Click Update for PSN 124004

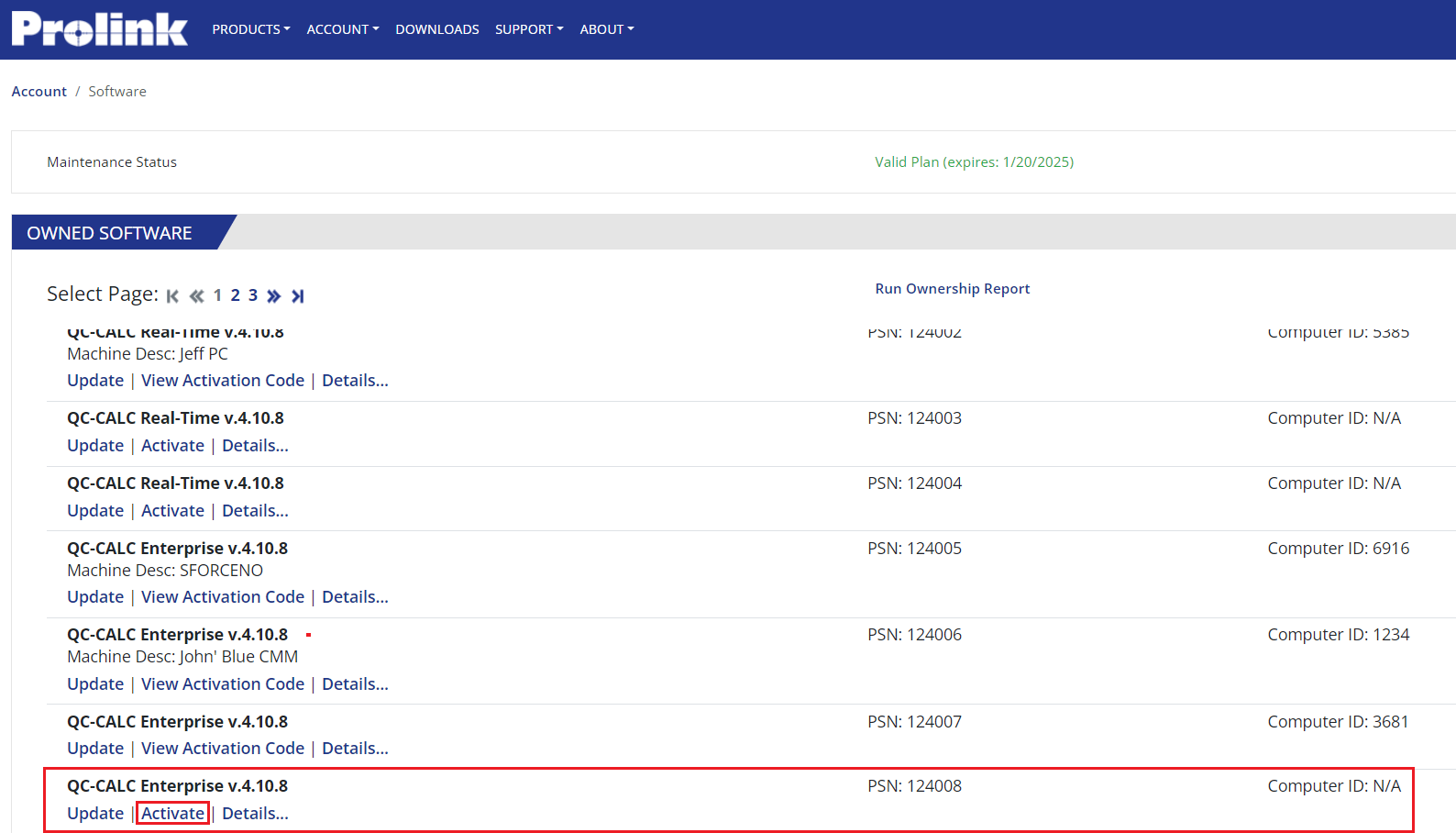tap(95, 510)
